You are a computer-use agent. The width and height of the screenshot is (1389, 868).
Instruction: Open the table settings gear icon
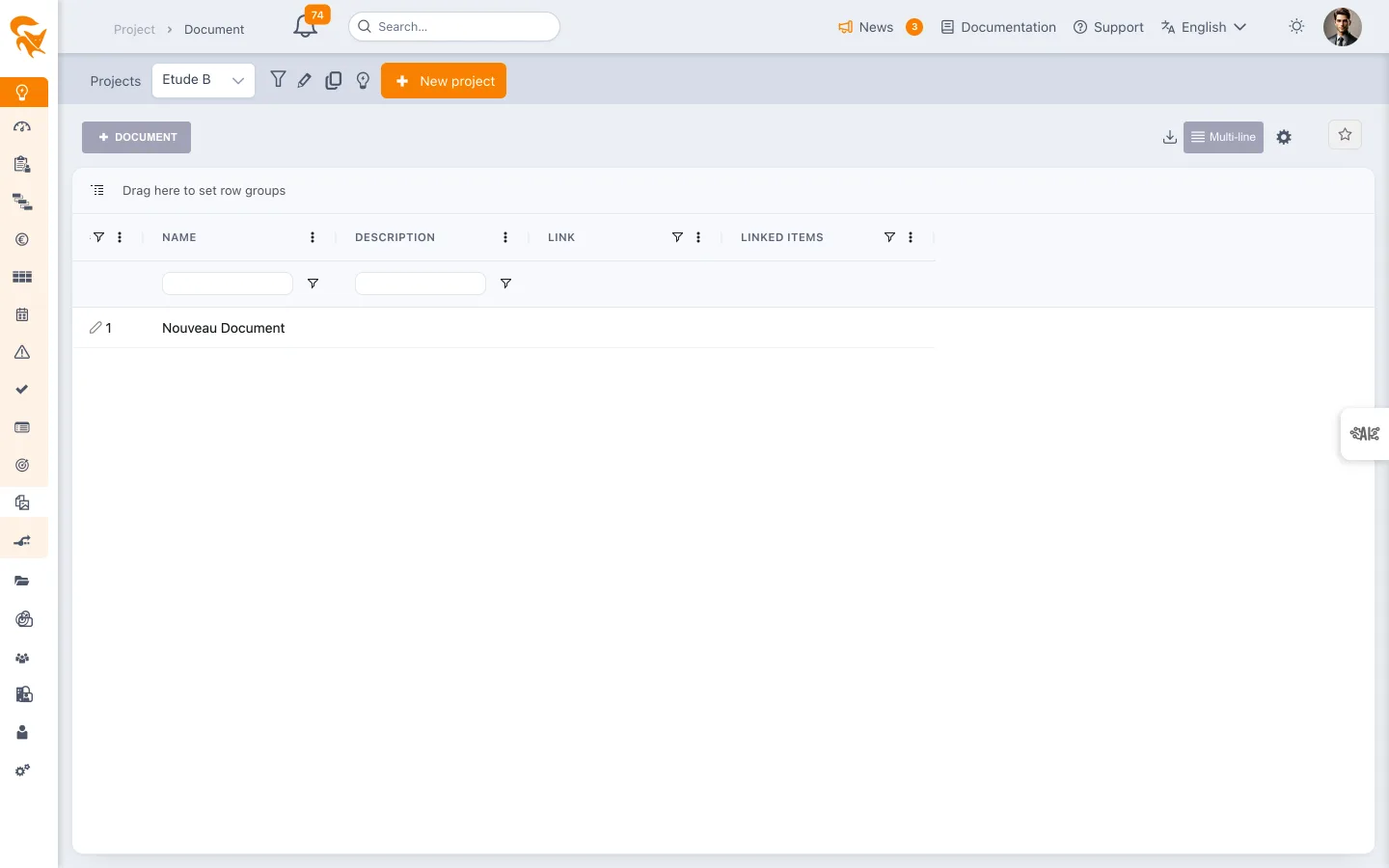tap(1284, 137)
